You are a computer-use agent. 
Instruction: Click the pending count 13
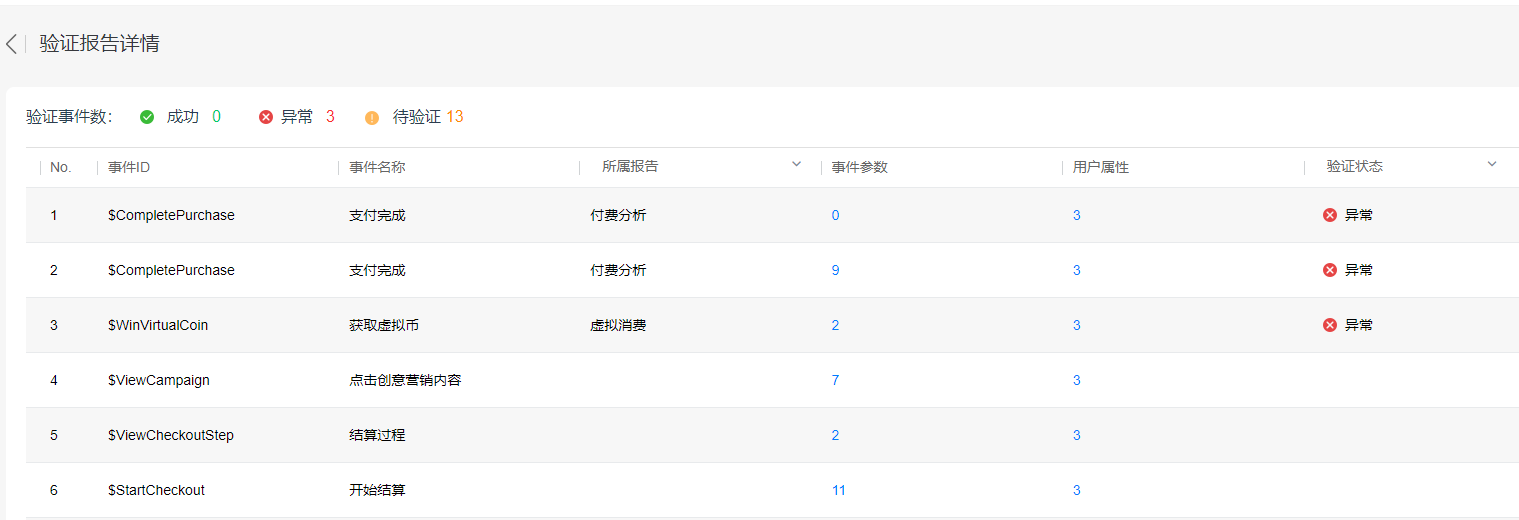click(x=455, y=117)
